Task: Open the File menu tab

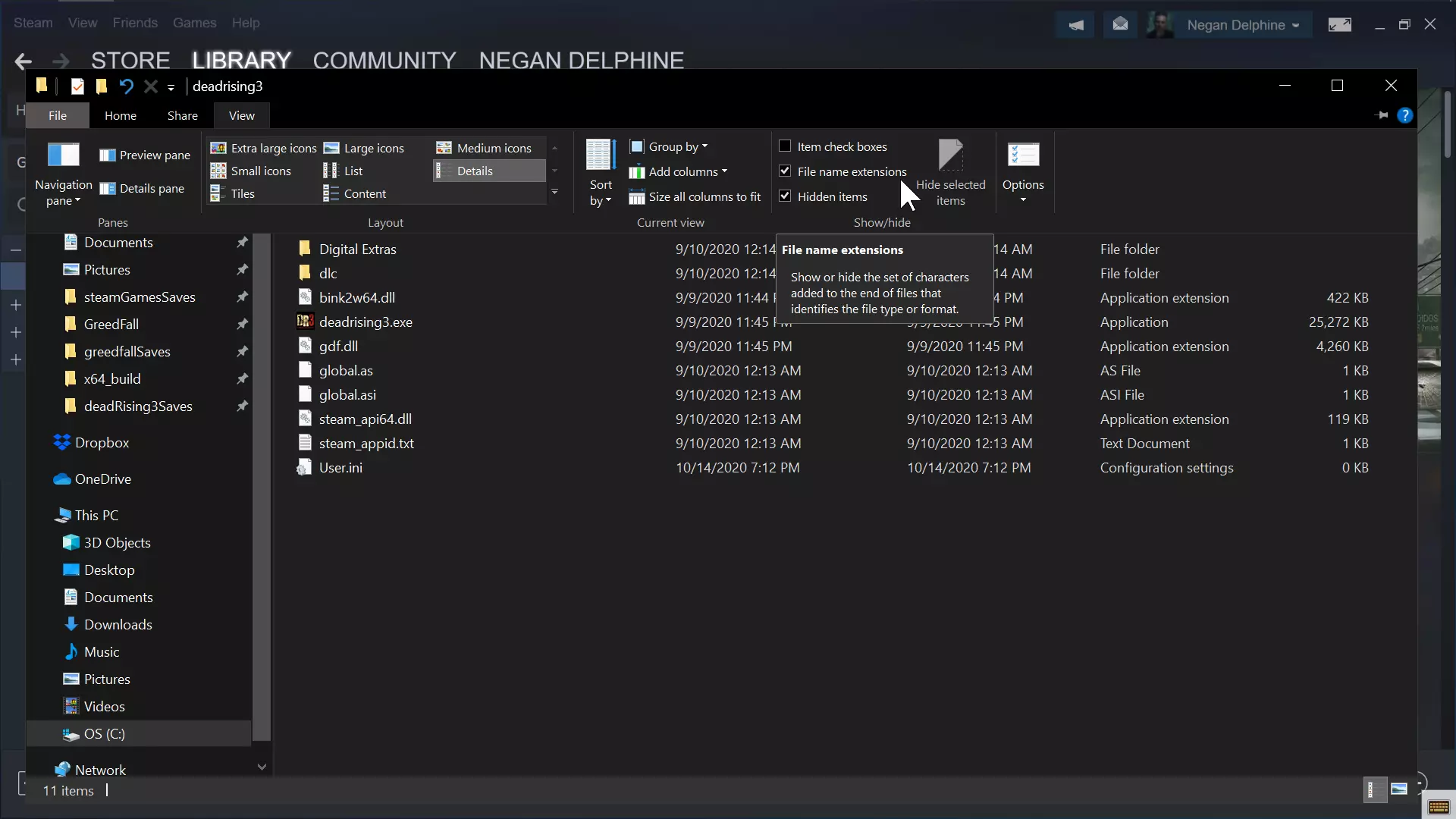Action: click(58, 115)
